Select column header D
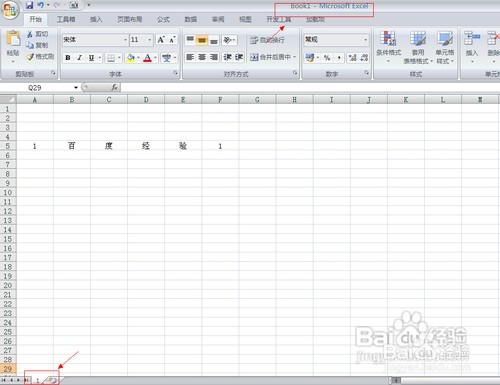 point(146,99)
